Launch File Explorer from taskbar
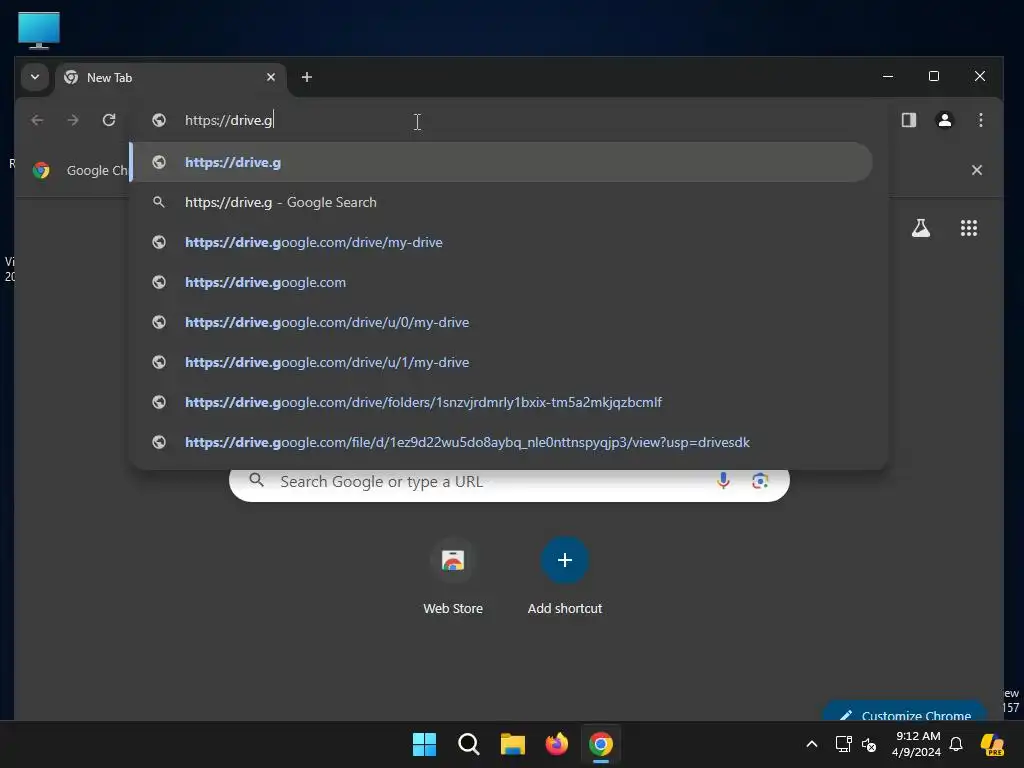 [x=513, y=744]
